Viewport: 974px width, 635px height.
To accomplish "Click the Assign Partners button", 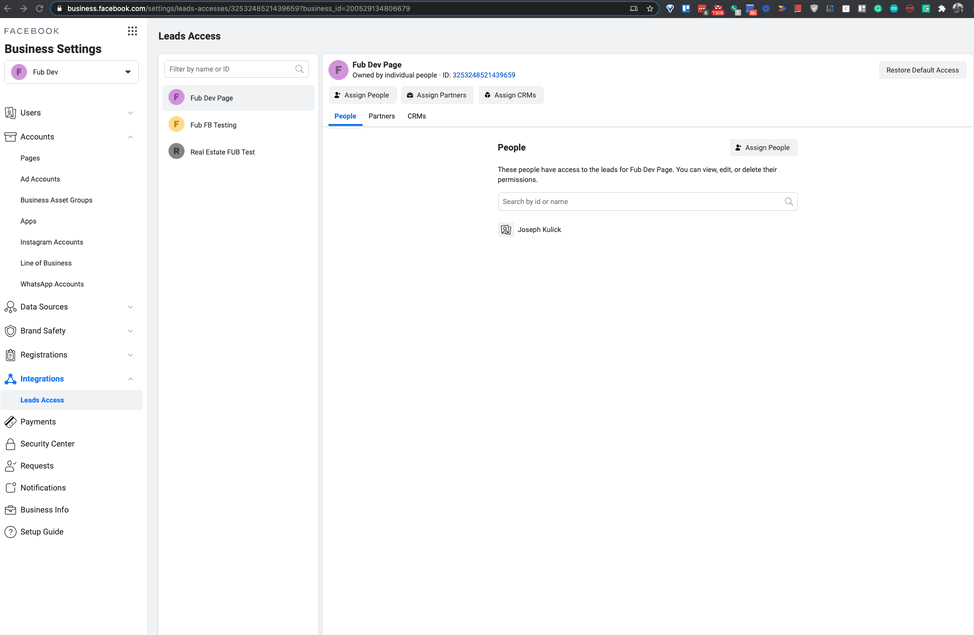I will [437, 95].
